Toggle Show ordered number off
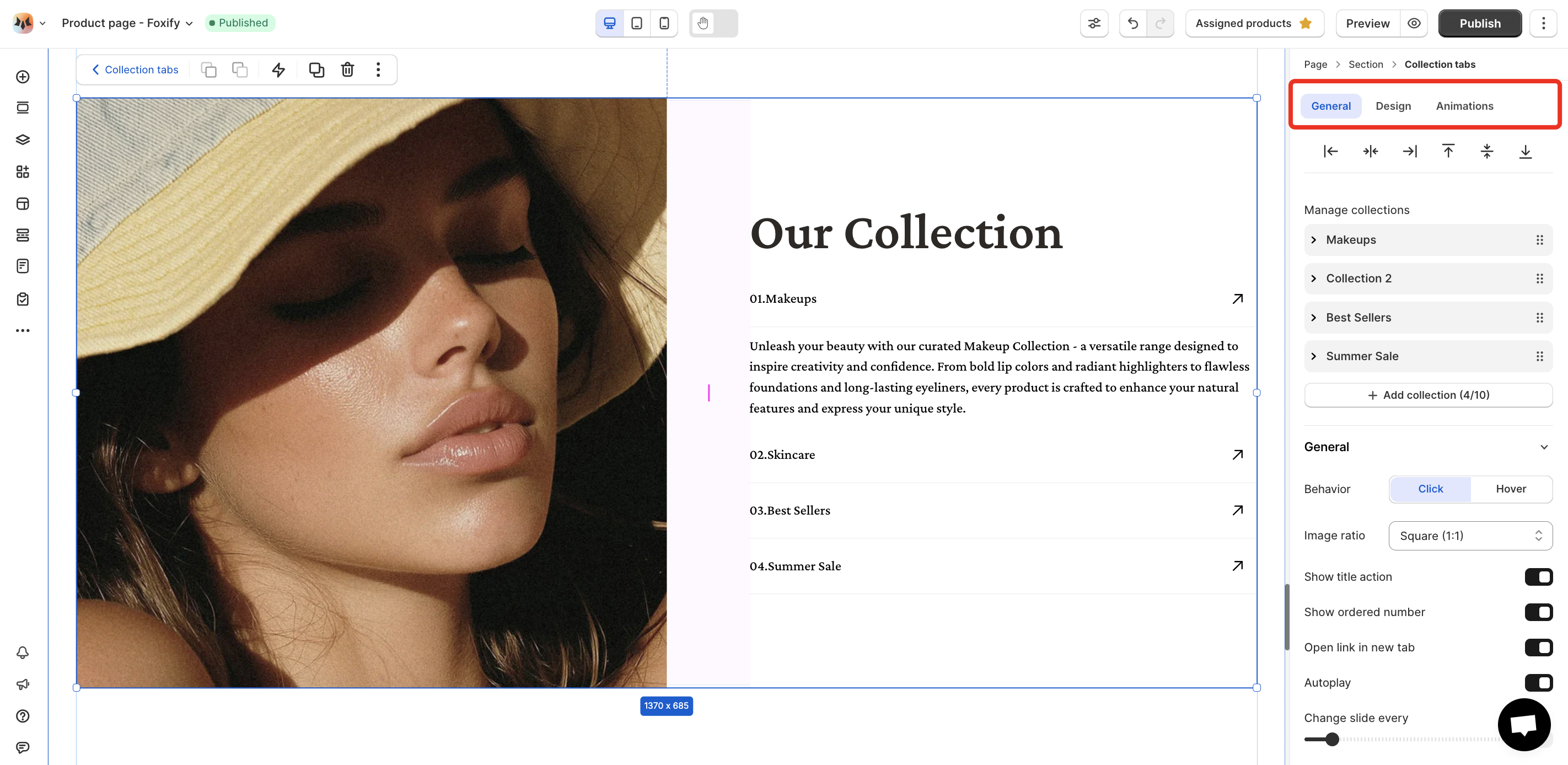Viewport: 1568px width, 765px height. 1538,612
